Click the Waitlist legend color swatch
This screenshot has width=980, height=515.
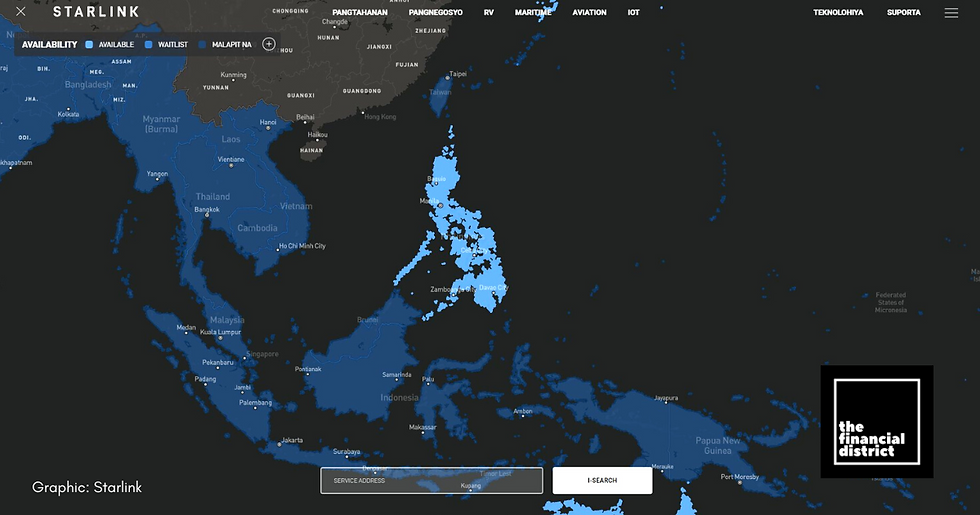(149, 44)
